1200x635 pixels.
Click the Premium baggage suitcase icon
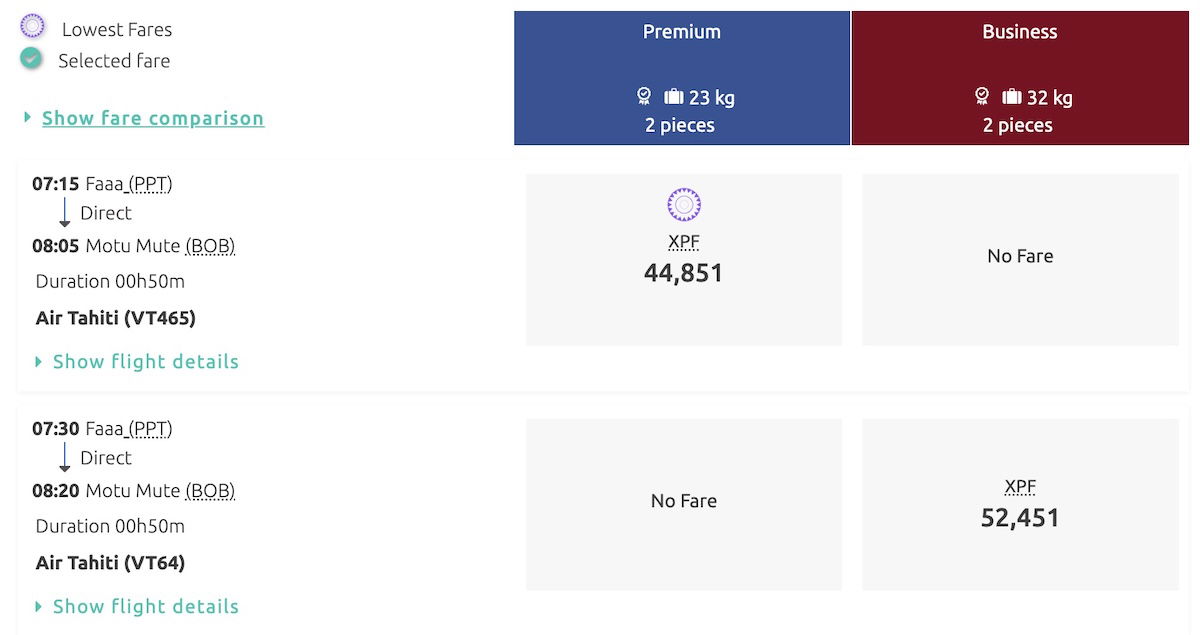(674, 97)
